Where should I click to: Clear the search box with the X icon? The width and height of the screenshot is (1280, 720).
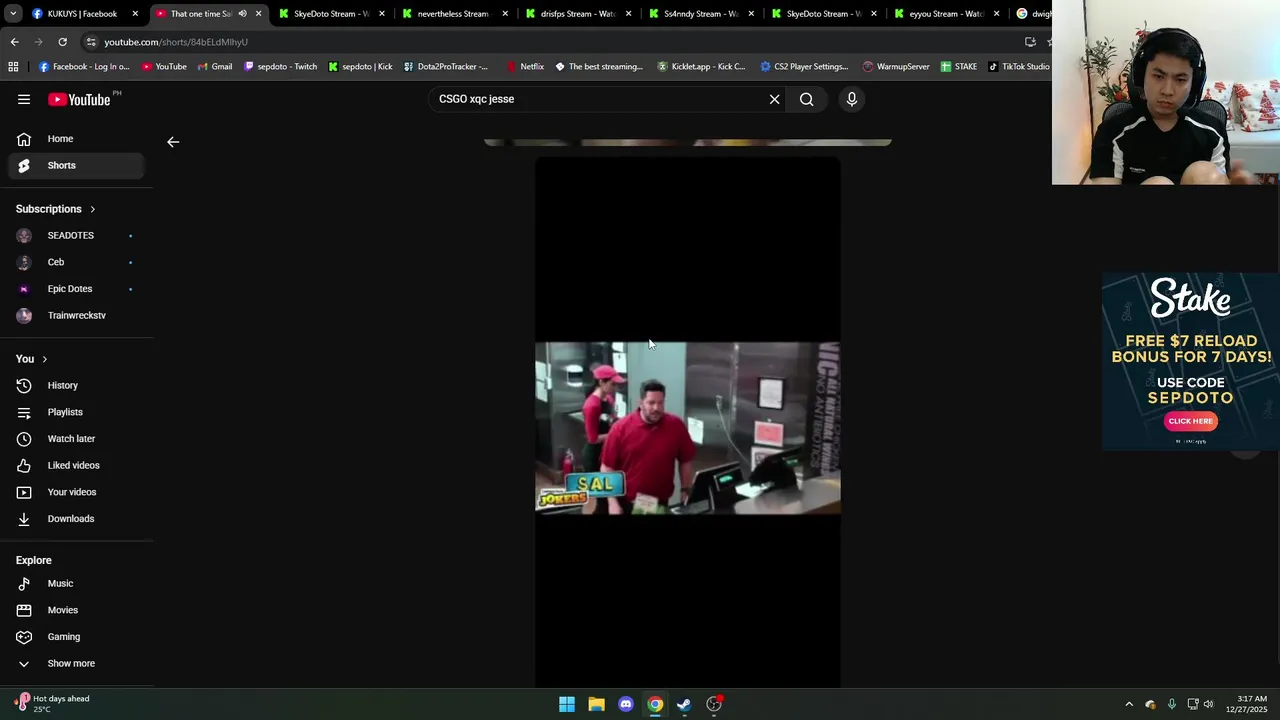click(774, 99)
